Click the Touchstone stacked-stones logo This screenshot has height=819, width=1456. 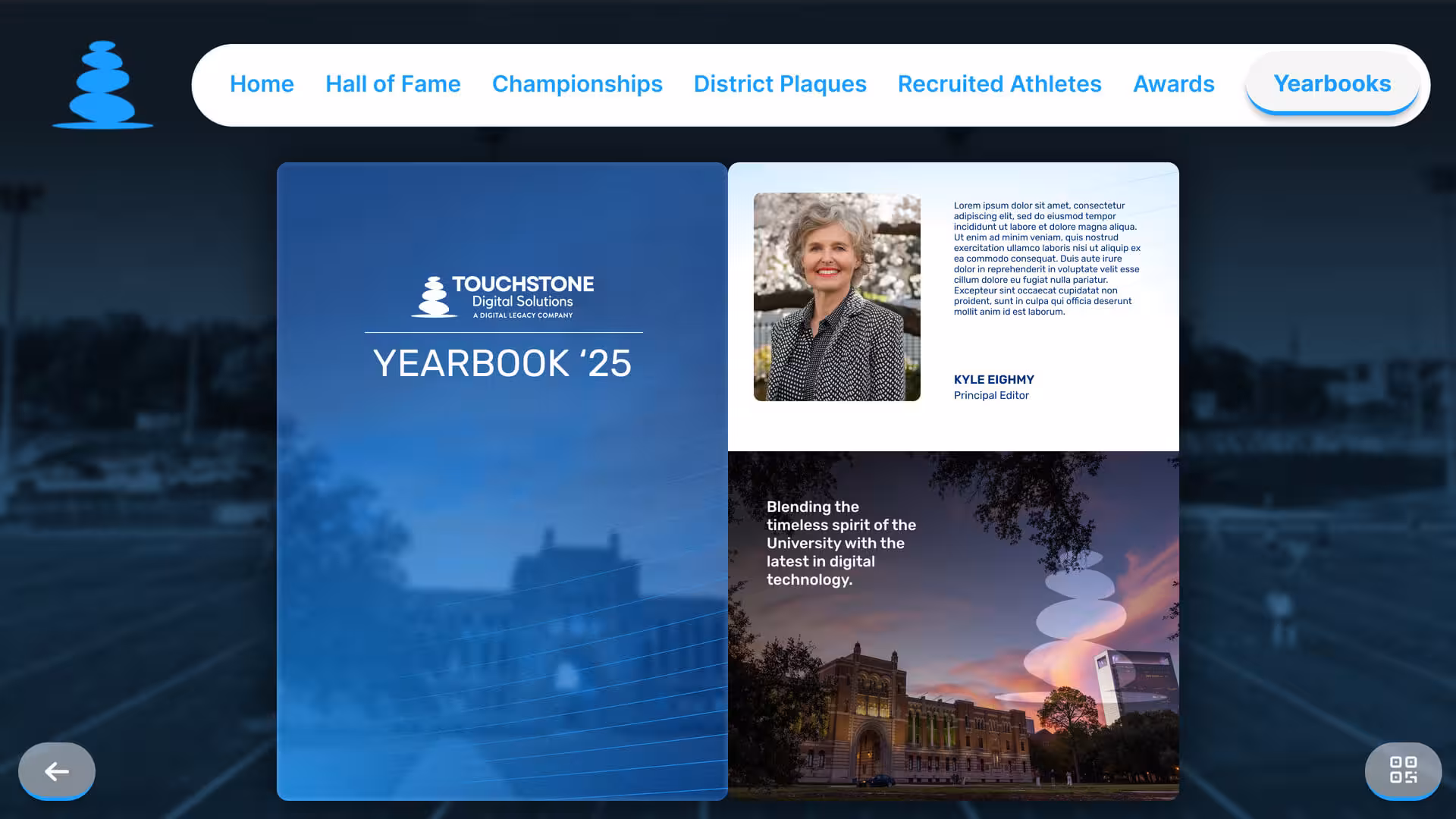click(102, 85)
